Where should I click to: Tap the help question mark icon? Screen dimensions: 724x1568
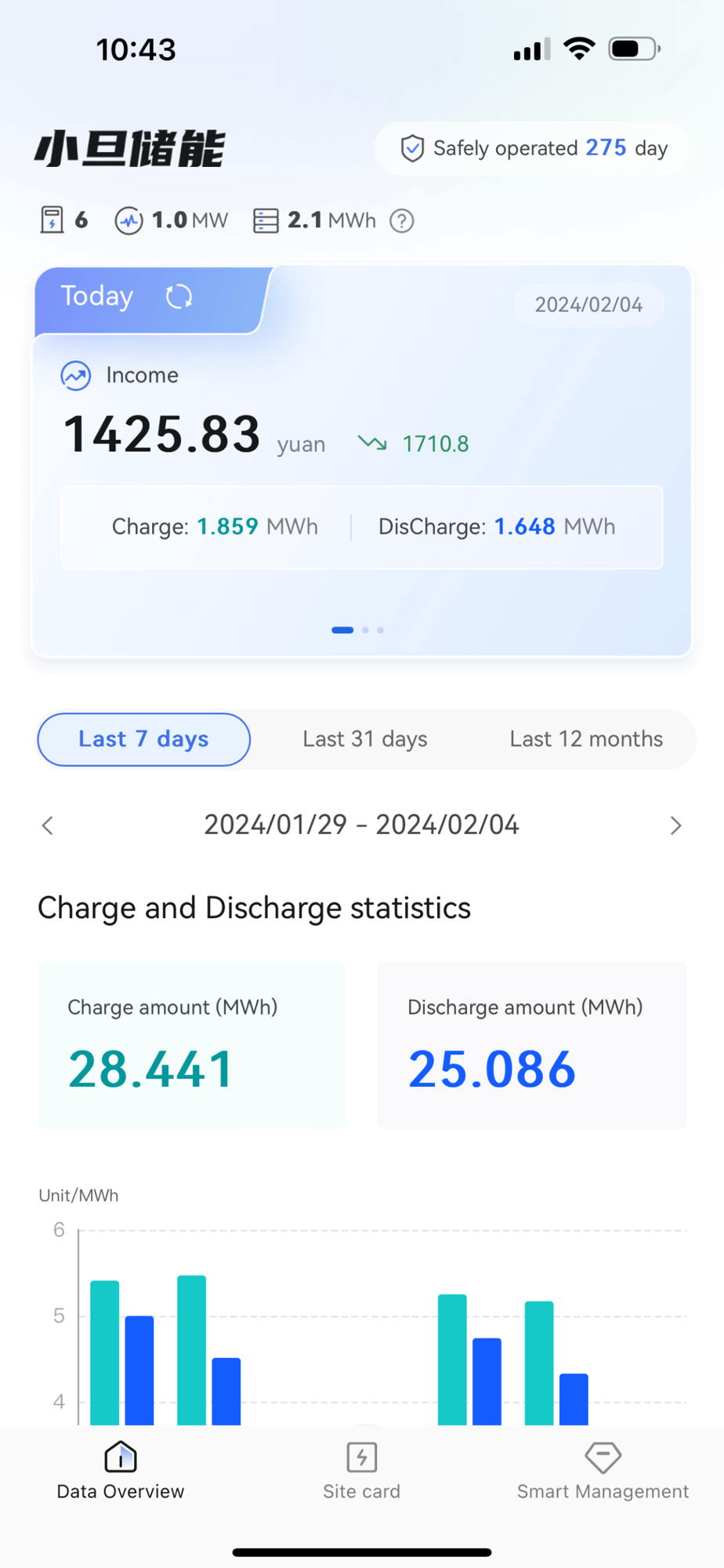pyautogui.click(x=402, y=221)
